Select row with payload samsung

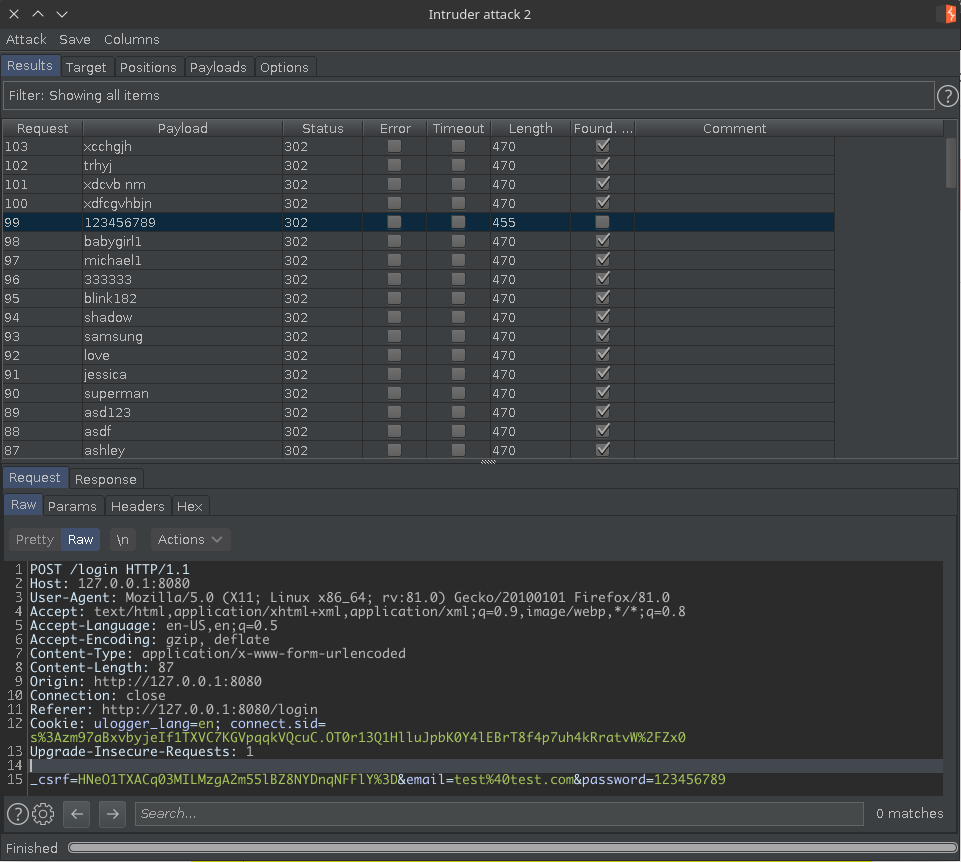pyautogui.click(x=418, y=337)
